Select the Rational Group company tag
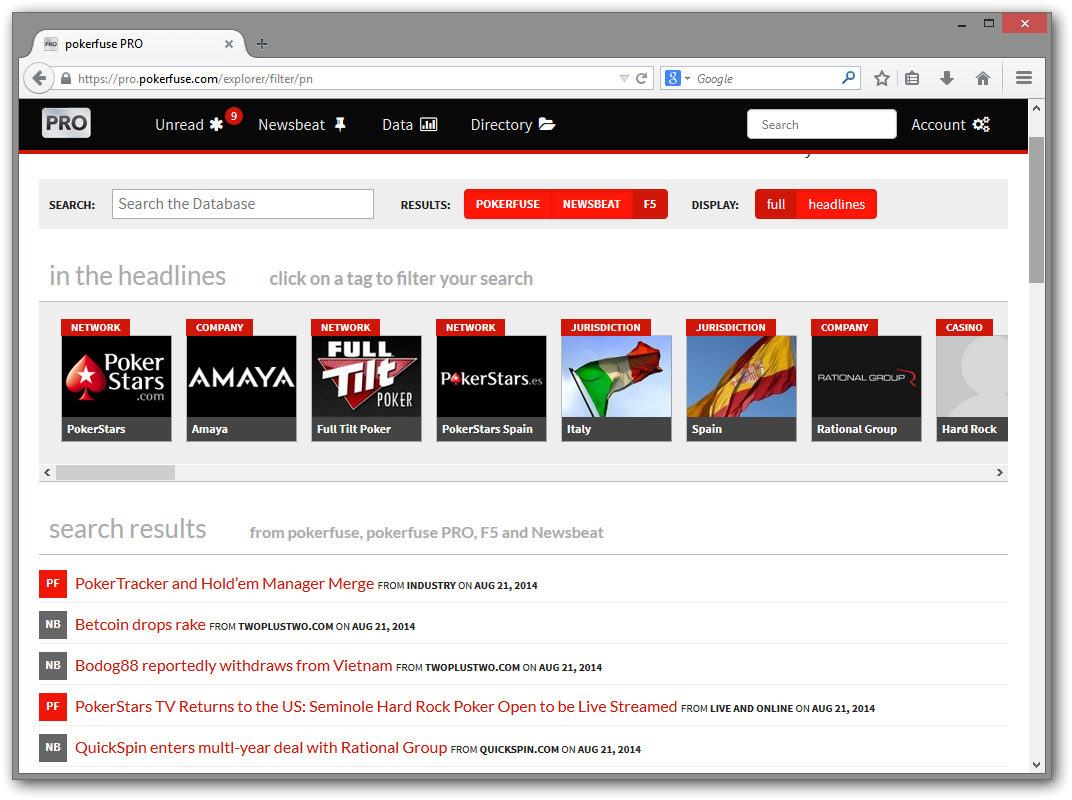 point(866,381)
